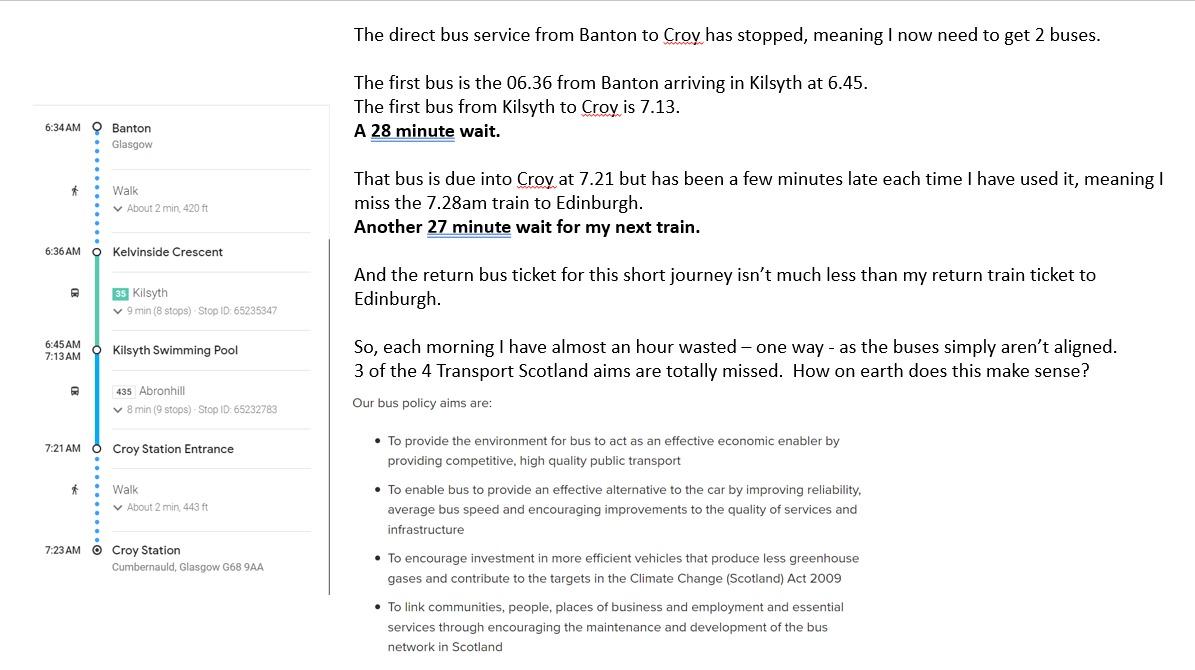Click the bus icon beside route 435 Abronhill
1195x670 pixels.
(x=75, y=391)
